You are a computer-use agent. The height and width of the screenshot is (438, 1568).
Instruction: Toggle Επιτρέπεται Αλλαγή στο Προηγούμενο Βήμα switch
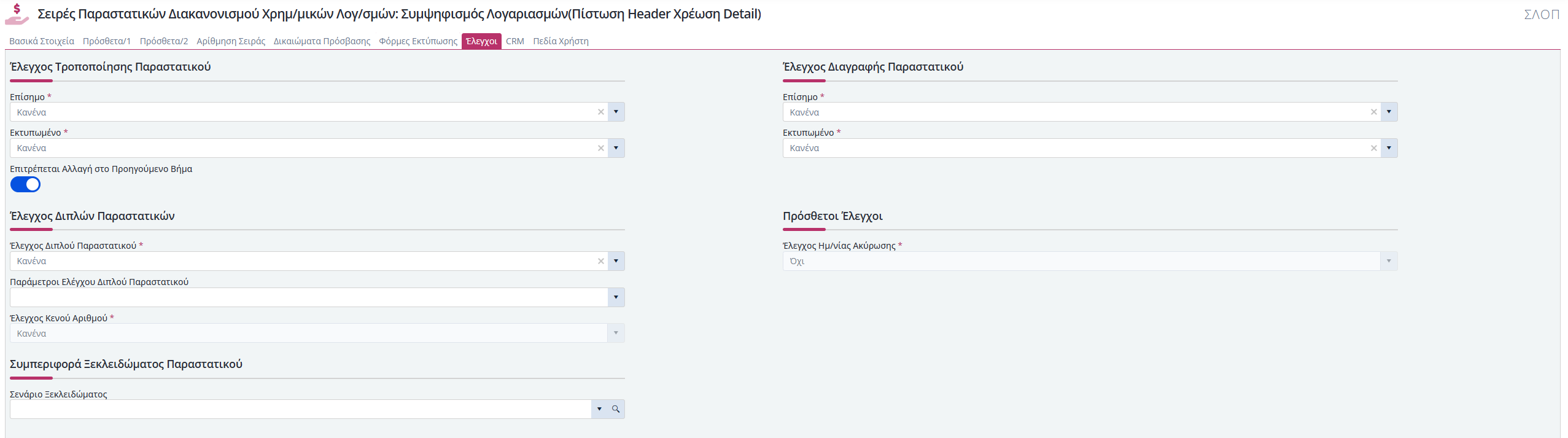(25, 184)
